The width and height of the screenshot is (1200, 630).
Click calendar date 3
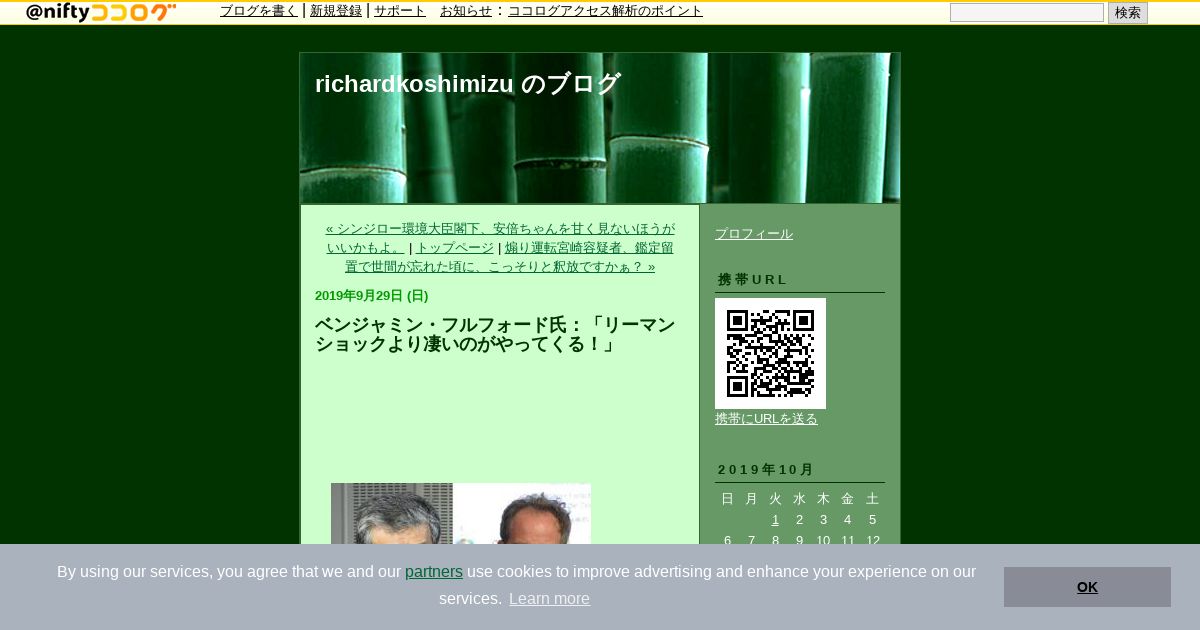(x=823, y=520)
